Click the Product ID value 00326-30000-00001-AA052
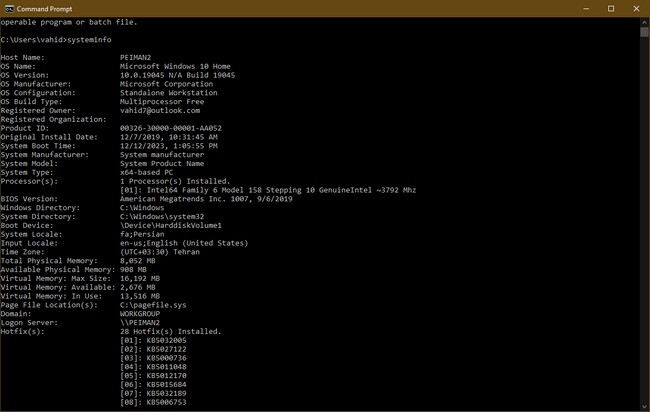Screen dimensions: 650x412 170,128
